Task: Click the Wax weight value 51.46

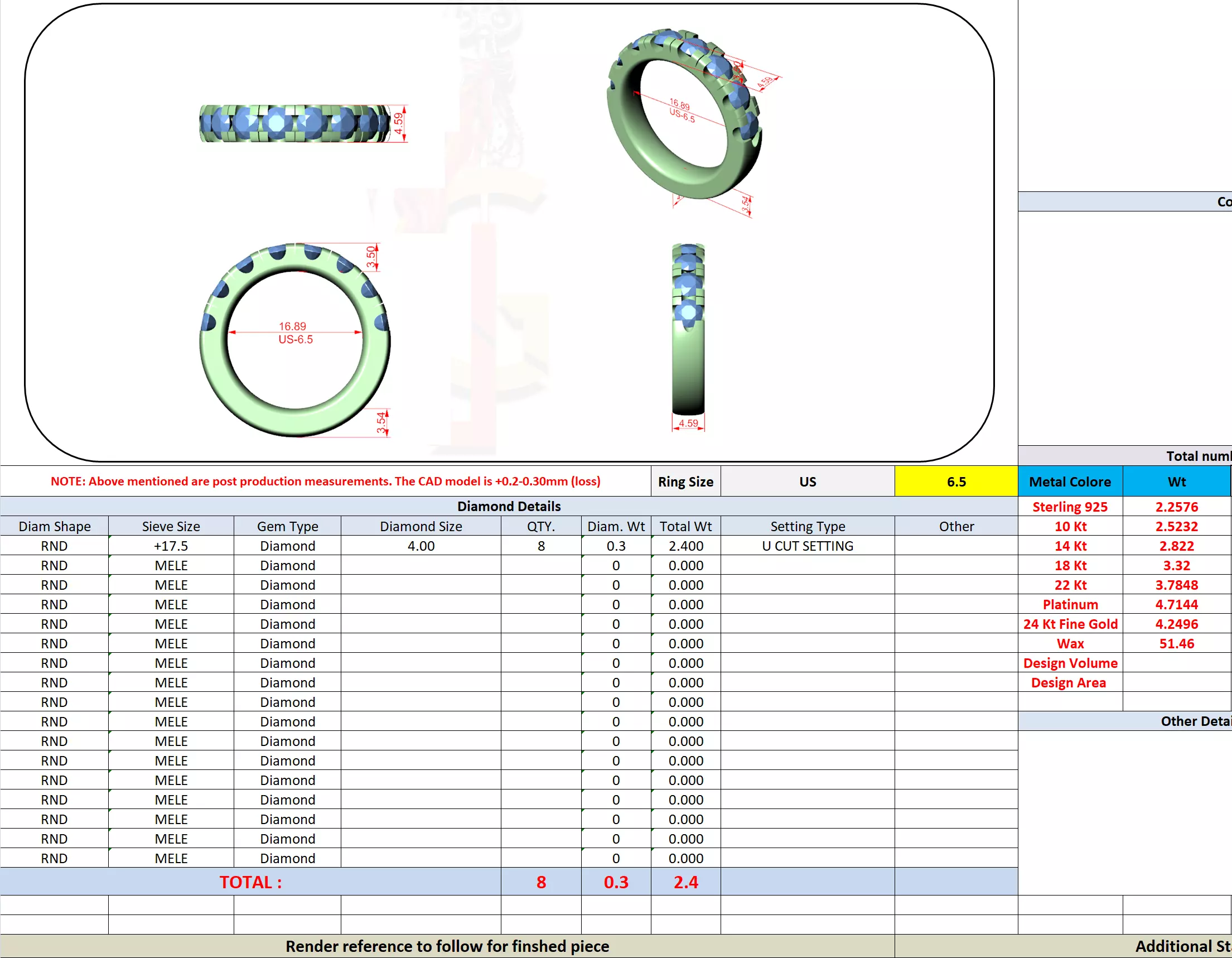Action: [1176, 643]
